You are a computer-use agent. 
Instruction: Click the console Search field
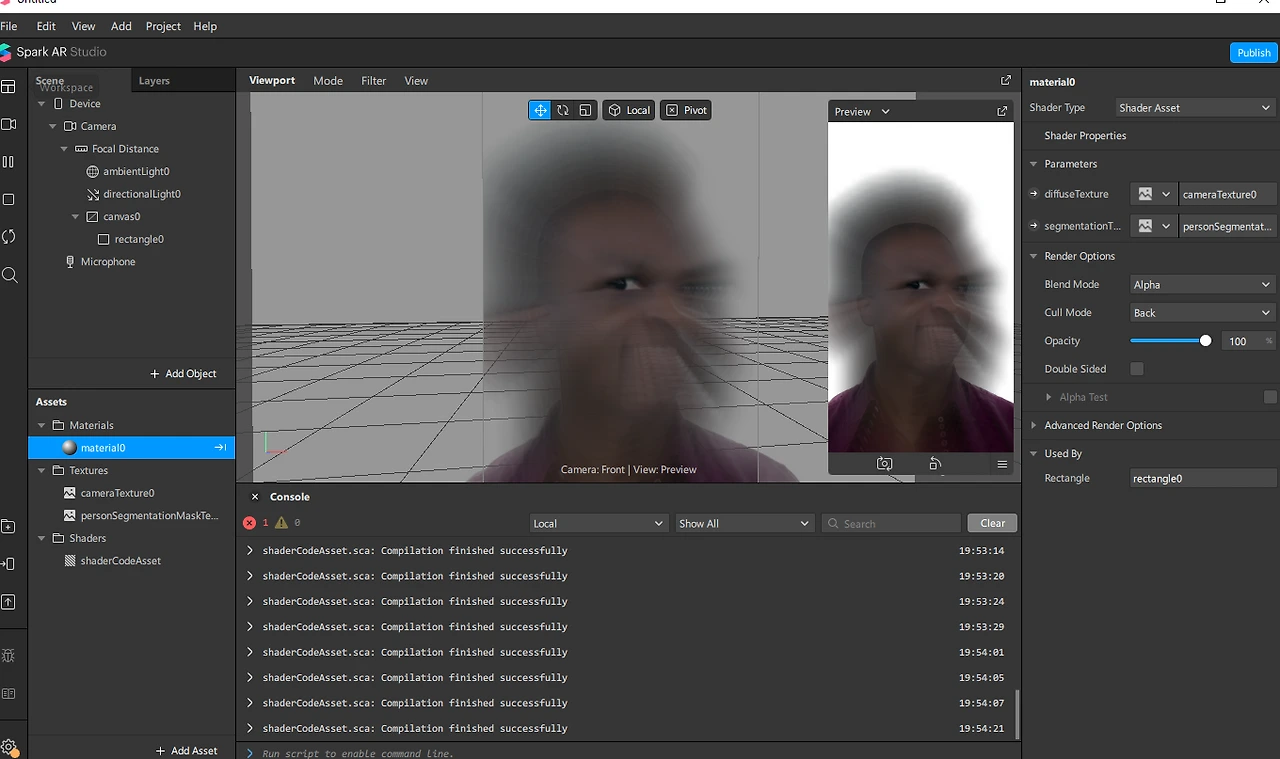click(x=892, y=523)
